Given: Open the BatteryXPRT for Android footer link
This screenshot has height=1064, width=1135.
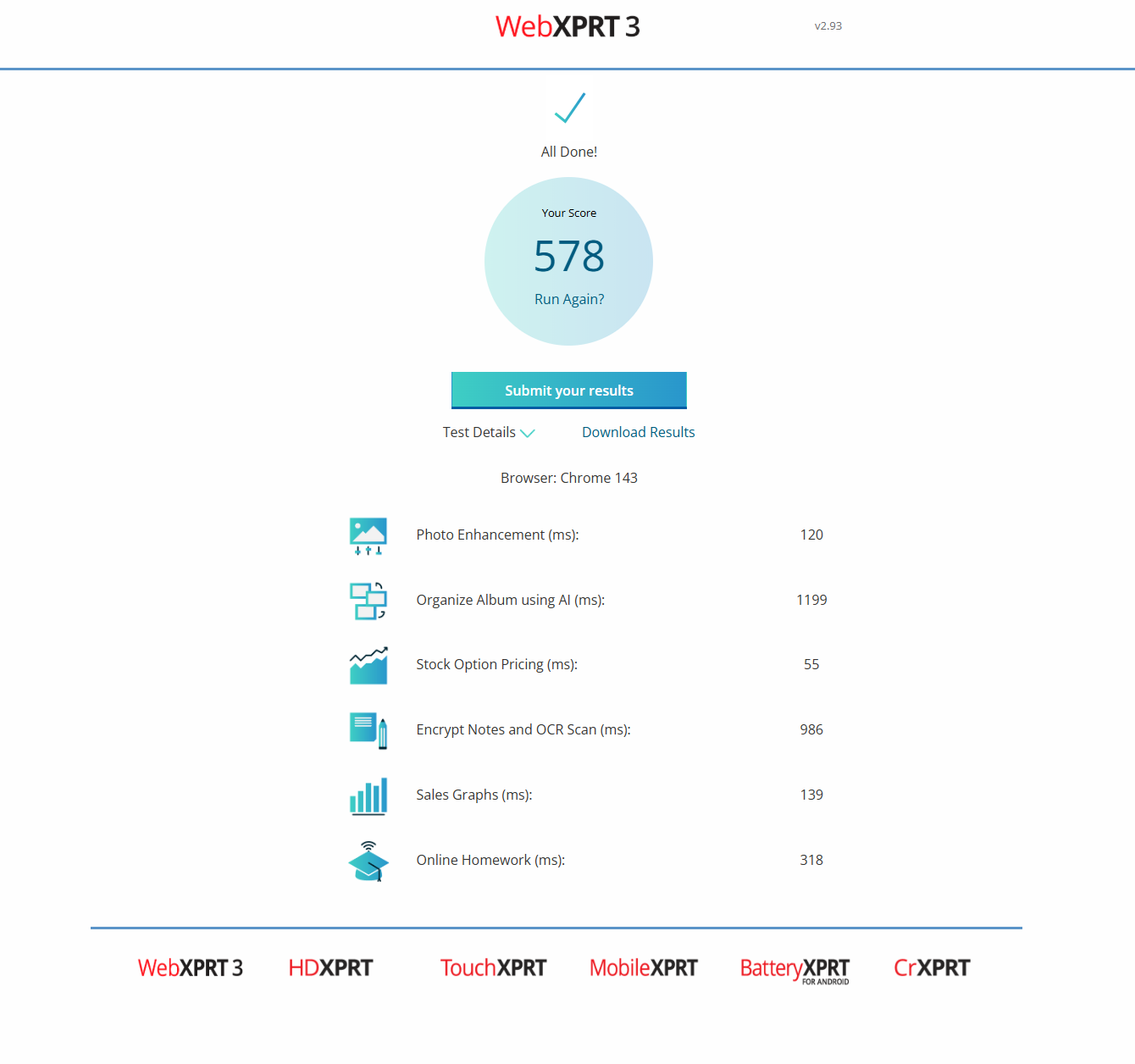Looking at the screenshot, I should [794, 970].
